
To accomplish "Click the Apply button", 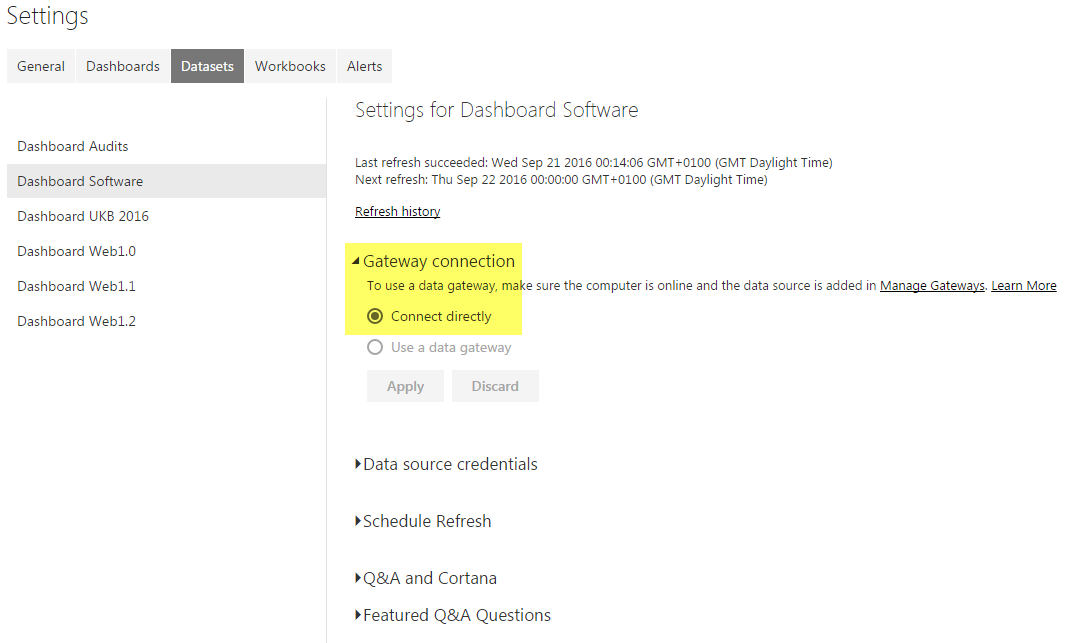I will [405, 386].
